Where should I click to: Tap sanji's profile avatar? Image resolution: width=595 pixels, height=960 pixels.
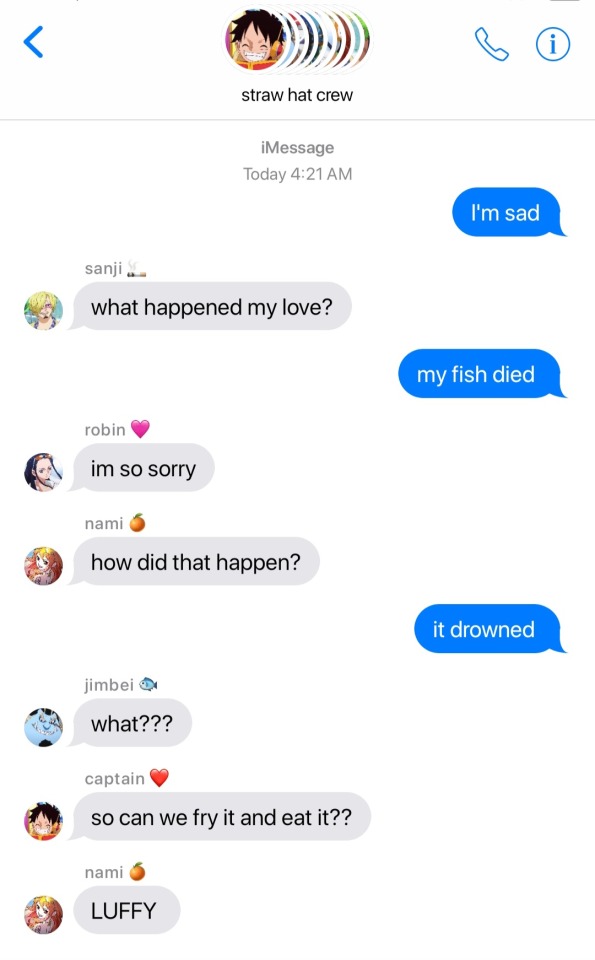pyautogui.click(x=43, y=310)
